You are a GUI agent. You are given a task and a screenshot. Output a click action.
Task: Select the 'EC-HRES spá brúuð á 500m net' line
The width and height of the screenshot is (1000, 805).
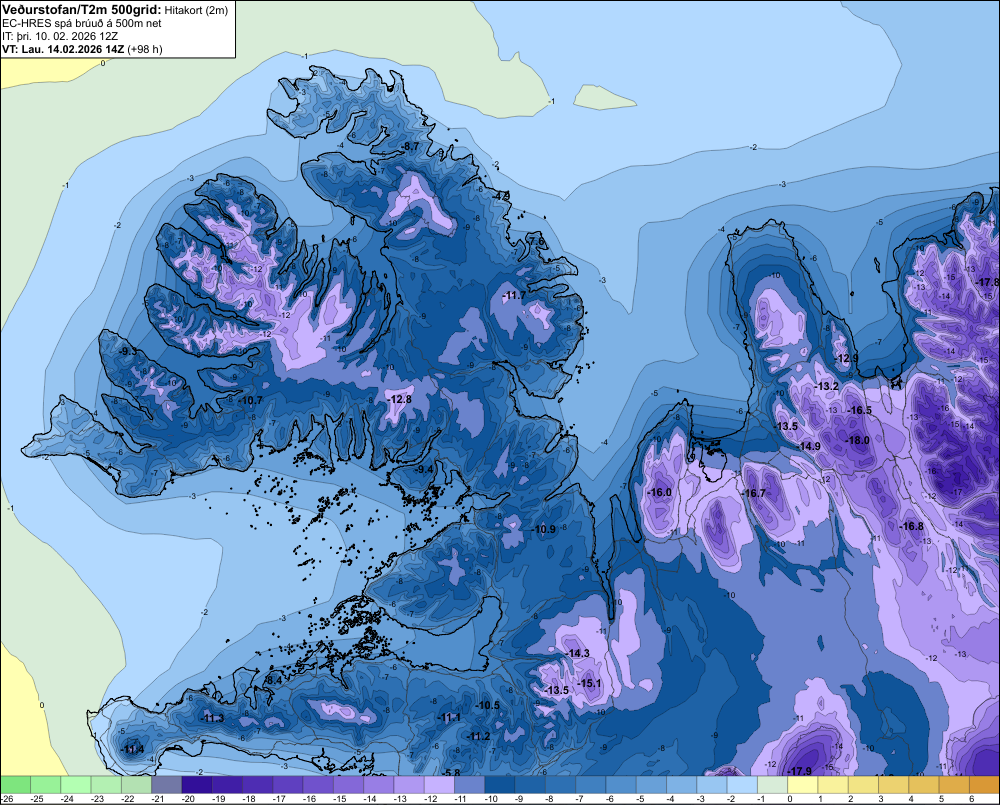click(x=82, y=23)
